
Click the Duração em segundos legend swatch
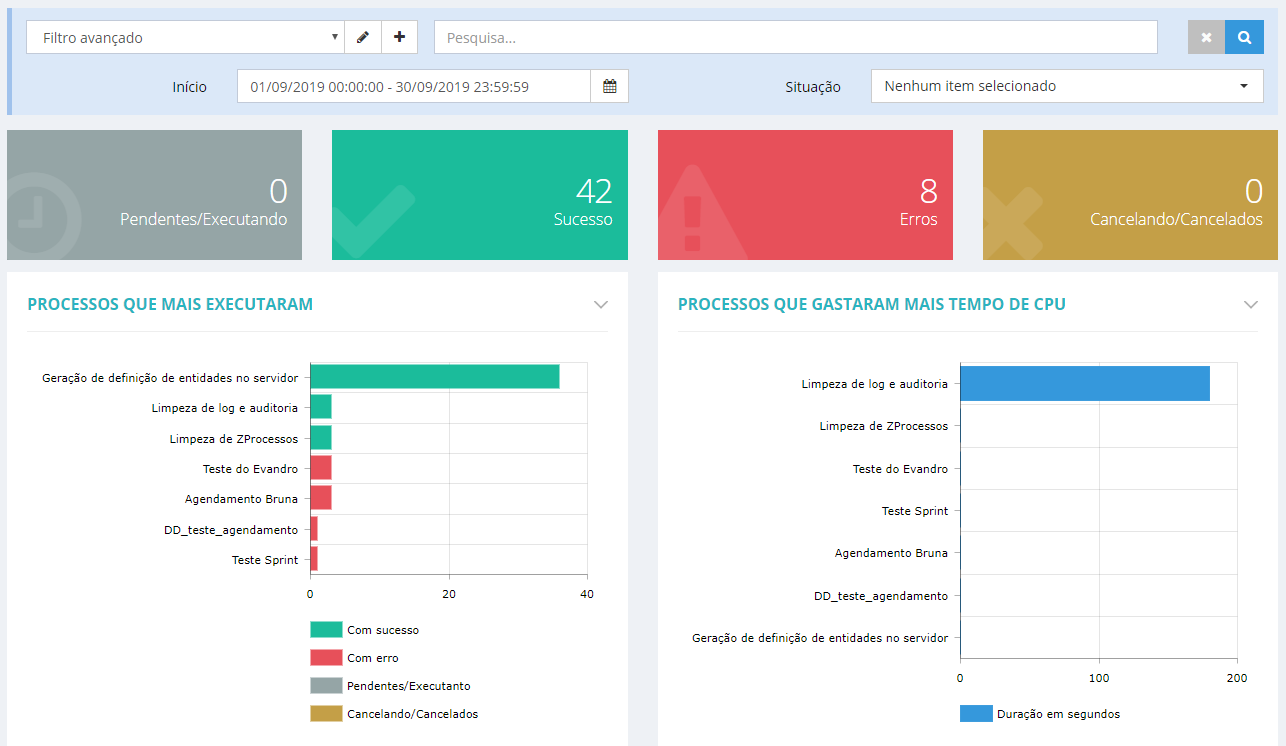[x=976, y=714]
